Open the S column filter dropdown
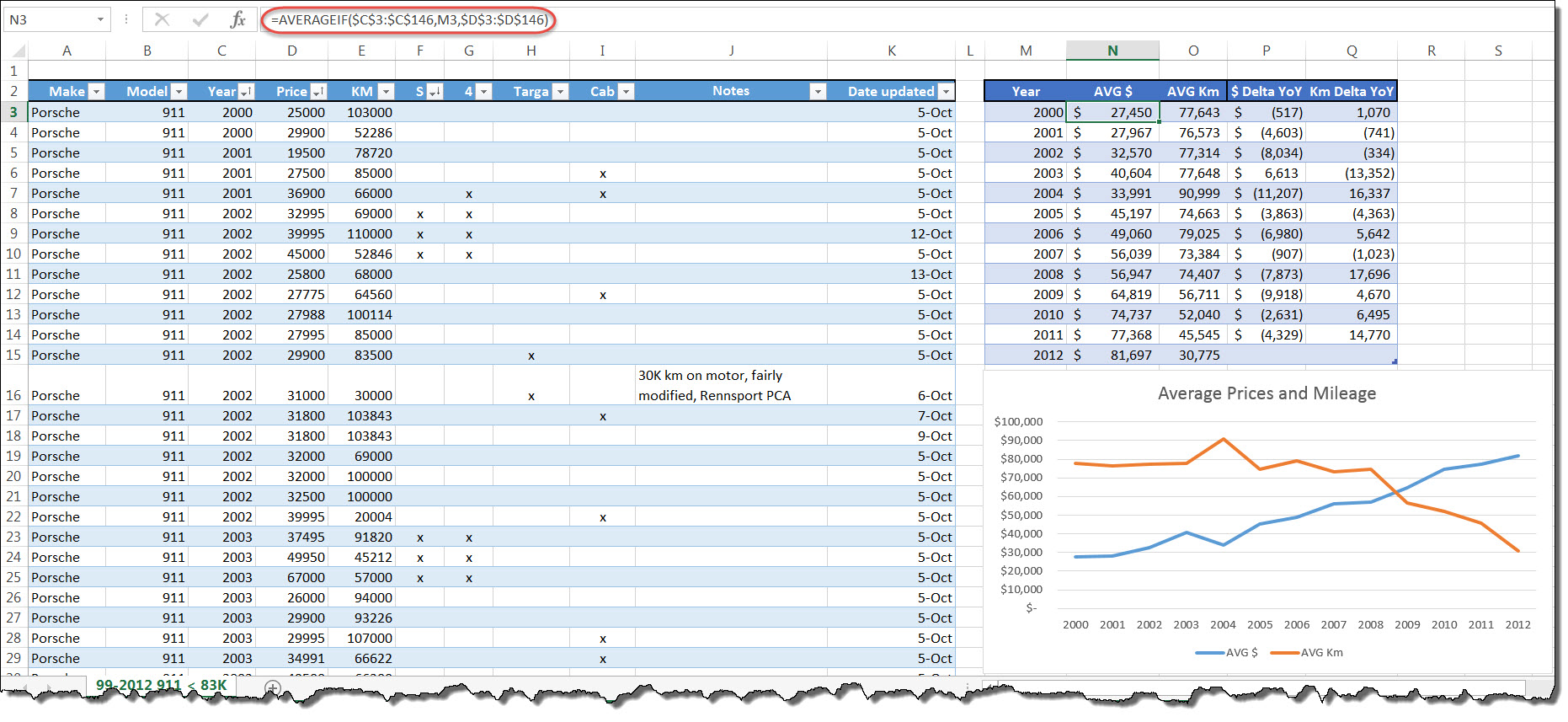Image resolution: width=1568 pixels, height=722 pixels. (435, 91)
